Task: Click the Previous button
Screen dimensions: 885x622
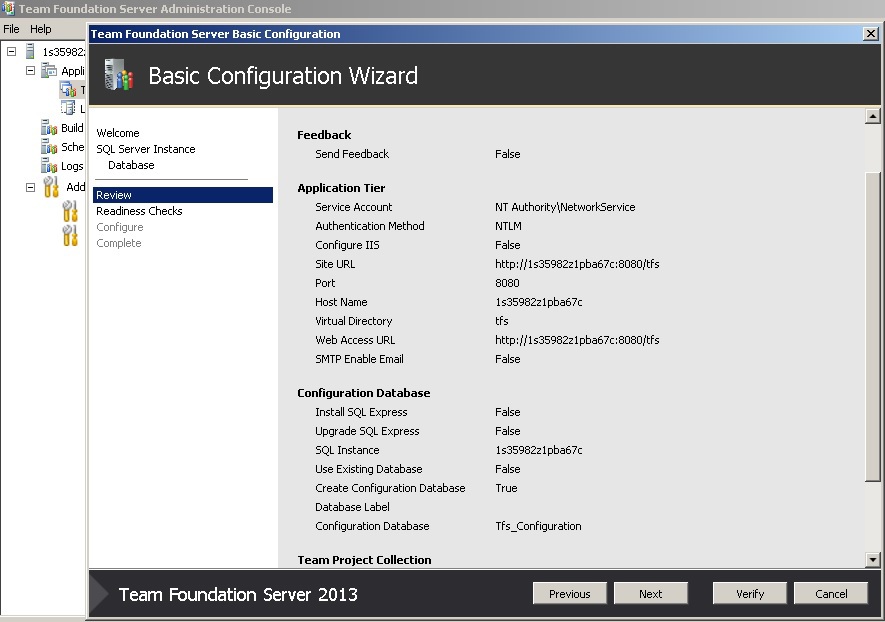Action: [x=569, y=594]
